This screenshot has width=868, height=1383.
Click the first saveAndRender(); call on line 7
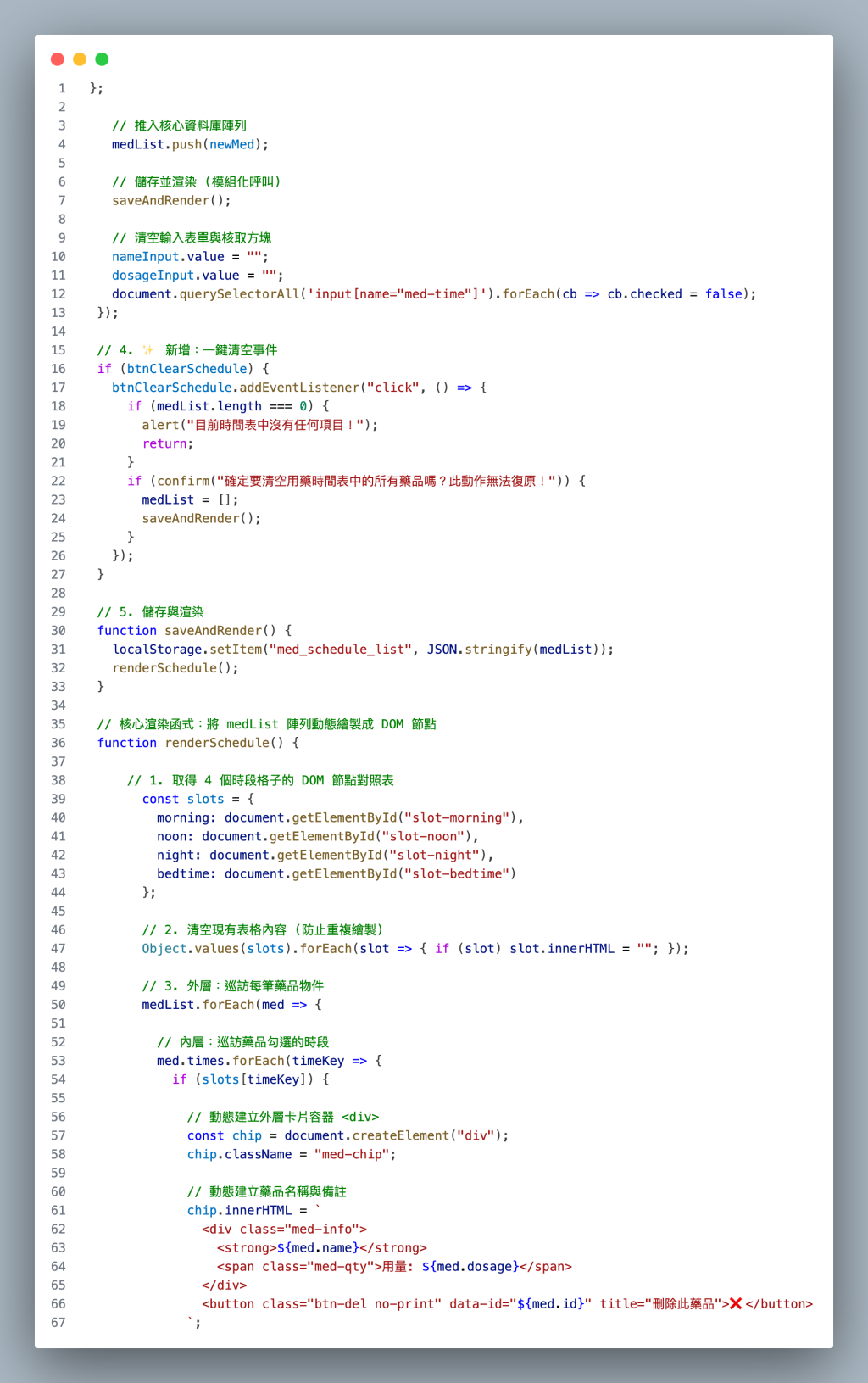[x=171, y=201]
